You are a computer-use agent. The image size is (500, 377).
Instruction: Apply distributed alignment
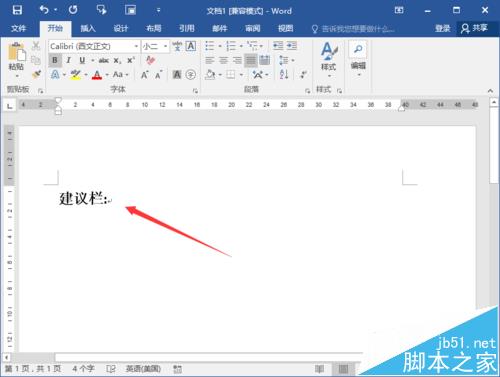(x=265, y=60)
